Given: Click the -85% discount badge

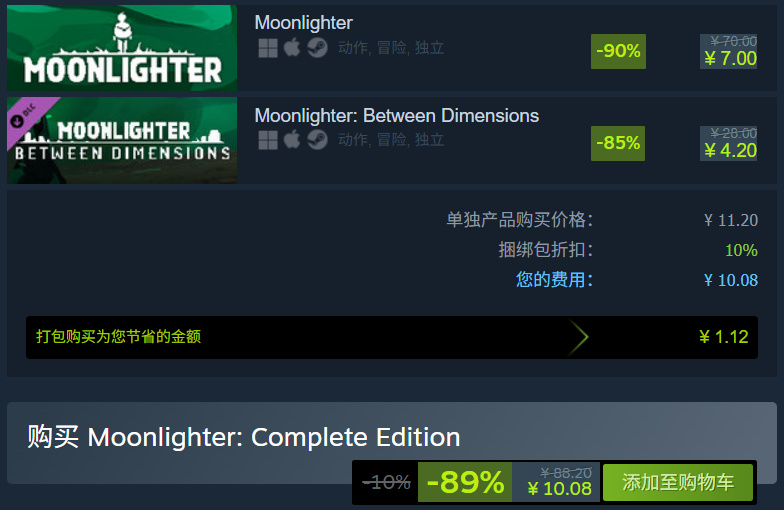Looking at the screenshot, I should pyautogui.click(x=618, y=144).
